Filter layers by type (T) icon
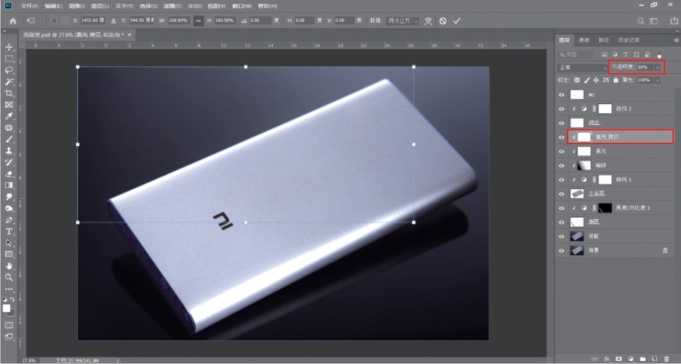The width and height of the screenshot is (681, 364). point(626,54)
